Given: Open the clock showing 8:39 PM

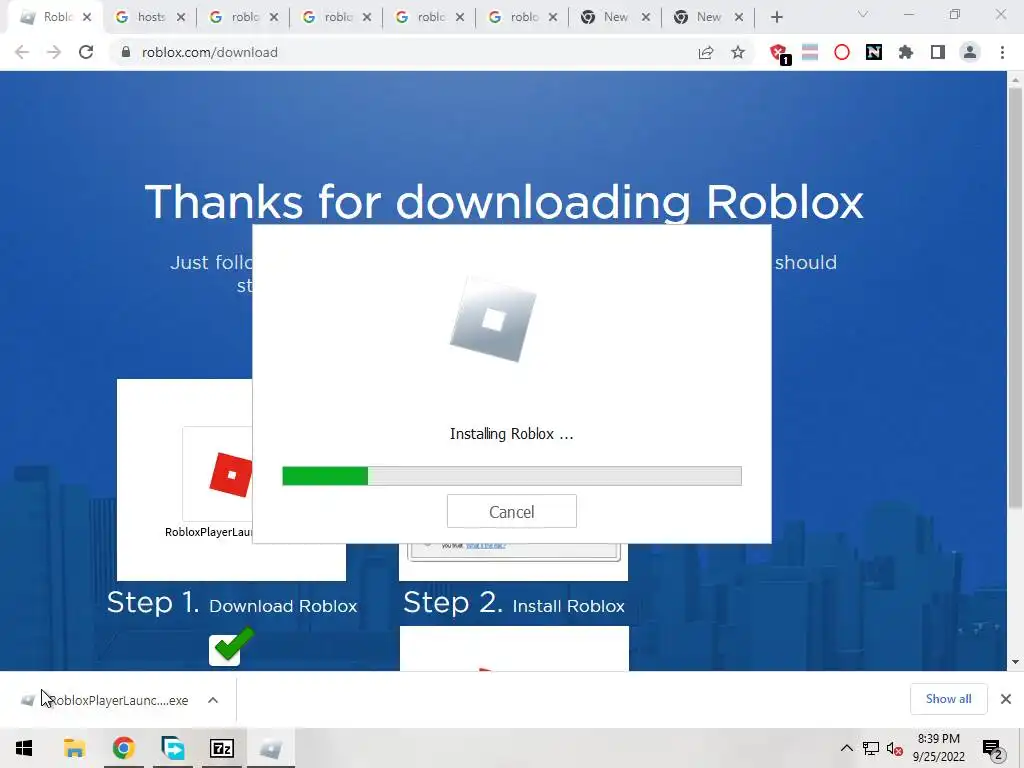Looking at the screenshot, I should pos(938,748).
